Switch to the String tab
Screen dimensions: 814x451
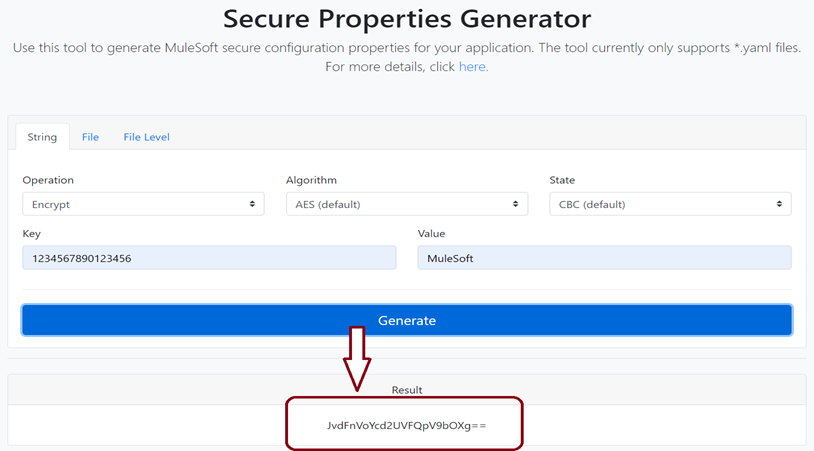[42, 137]
